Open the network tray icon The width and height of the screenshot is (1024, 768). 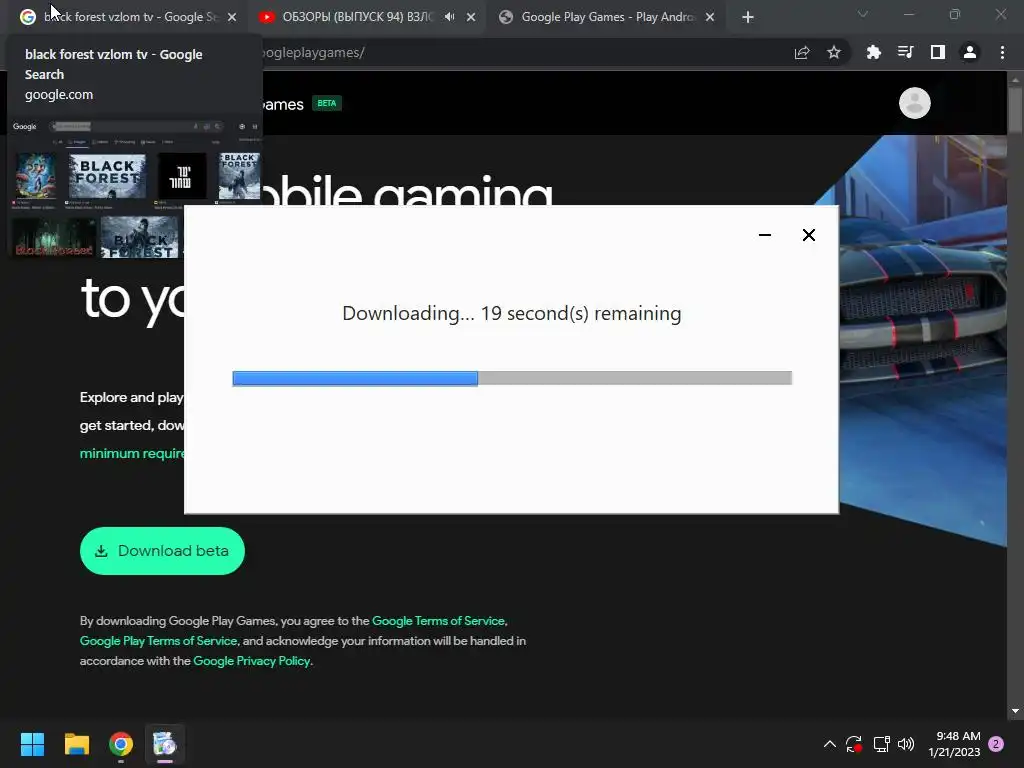point(881,744)
